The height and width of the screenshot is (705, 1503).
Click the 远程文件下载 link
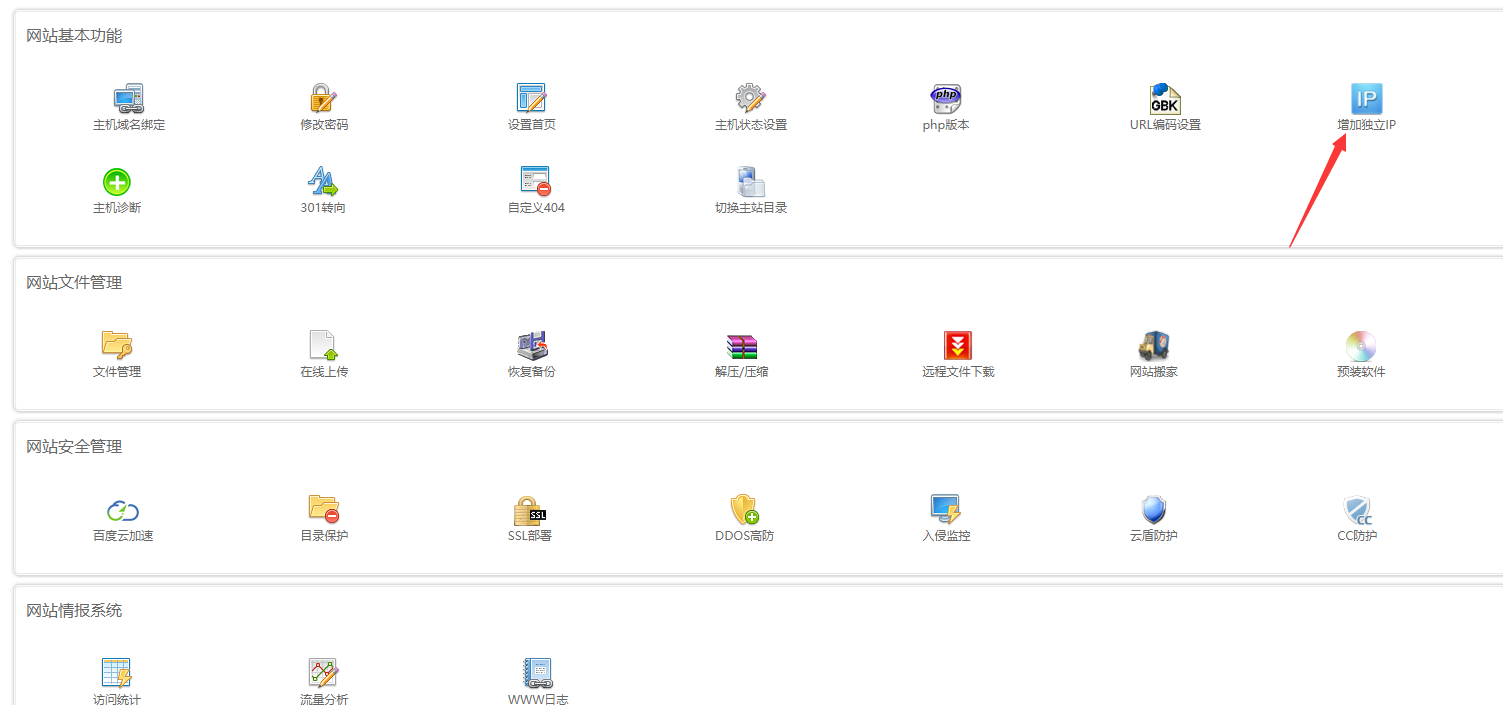958,371
